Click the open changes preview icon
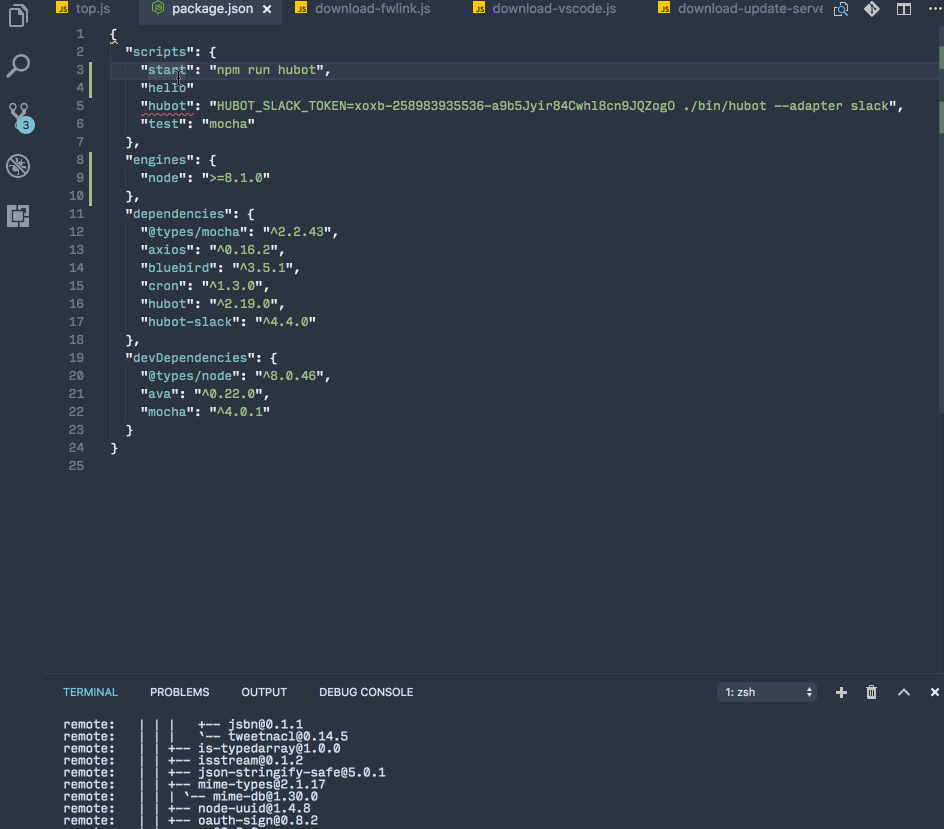The height and width of the screenshot is (829, 944). [841, 9]
